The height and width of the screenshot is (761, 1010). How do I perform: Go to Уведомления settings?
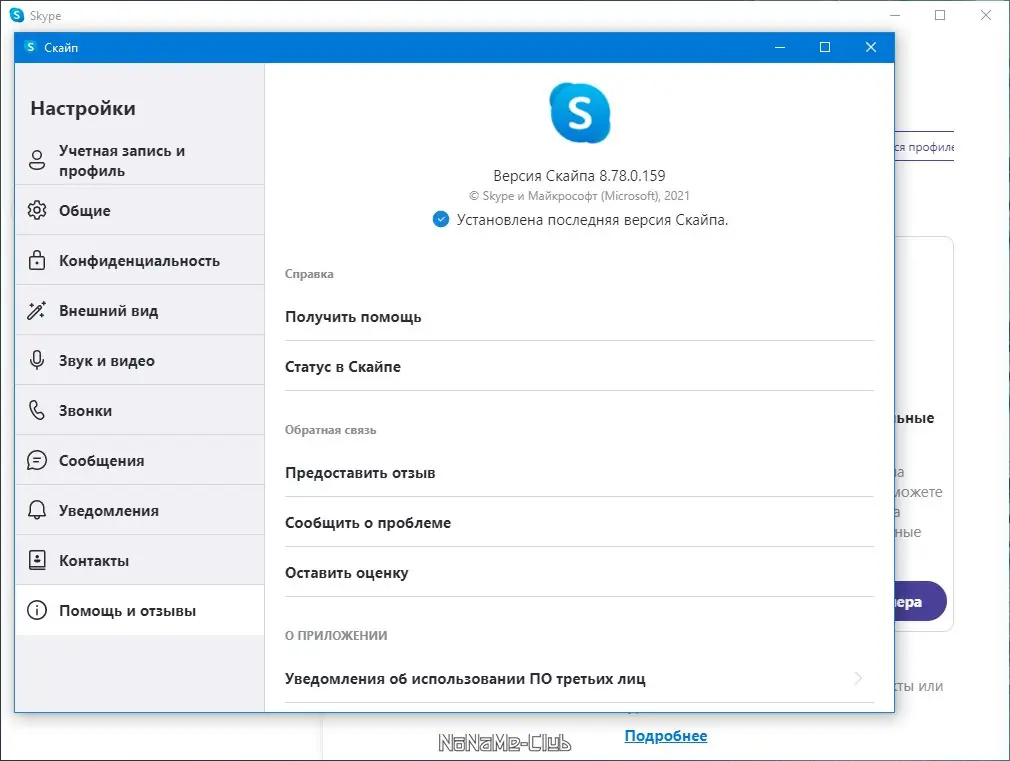pos(140,510)
